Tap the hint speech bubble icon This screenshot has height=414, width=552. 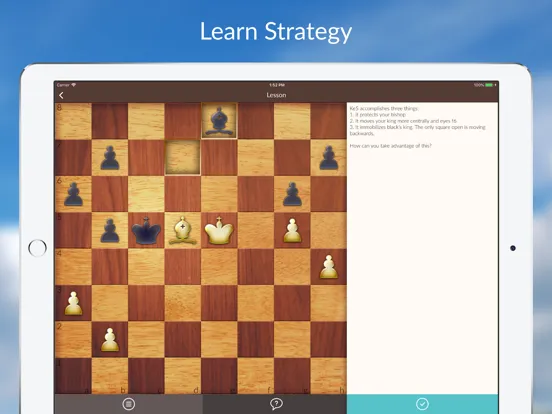(x=276, y=404)
